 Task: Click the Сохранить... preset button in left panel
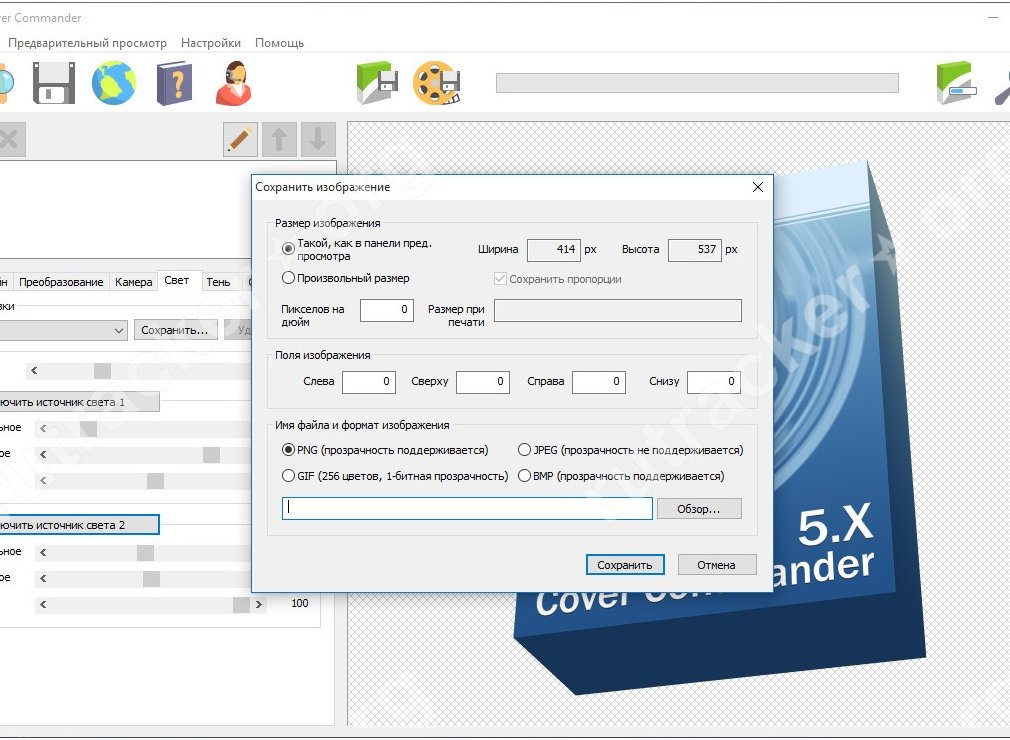coord(175,330)
